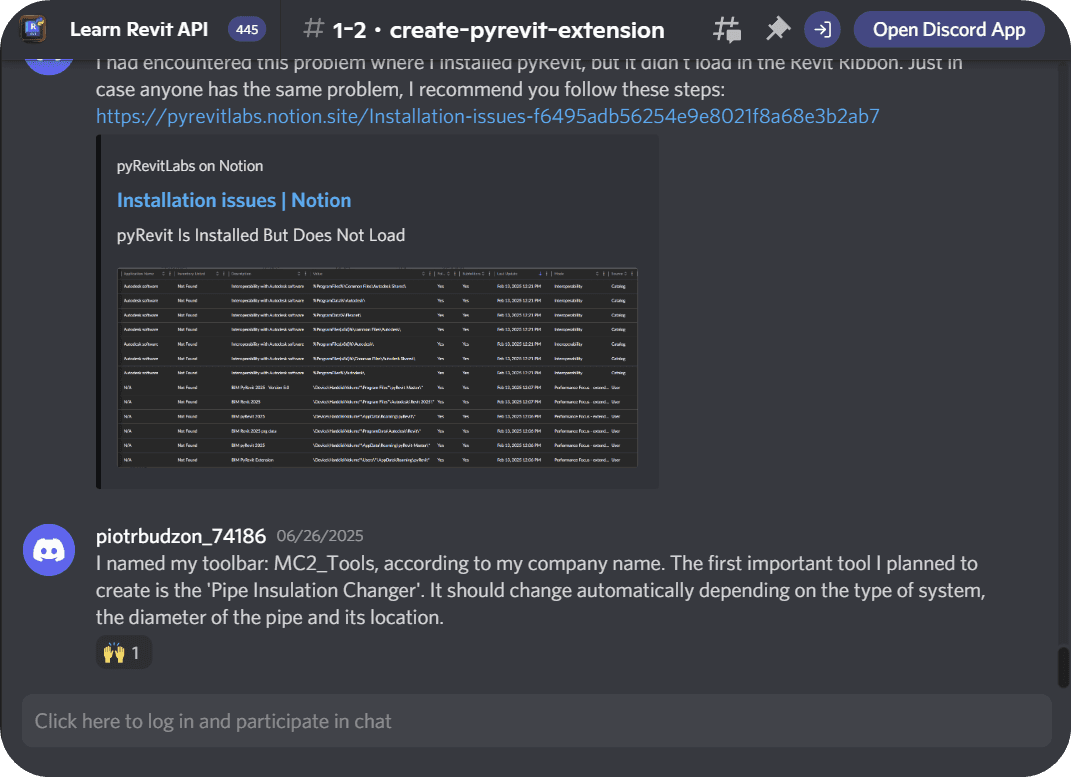The width and height of the screenshot is (1071, 777).
Task: Click the piotrbudzon_74186 Discord avatar
Action: (x=49, y=550)
